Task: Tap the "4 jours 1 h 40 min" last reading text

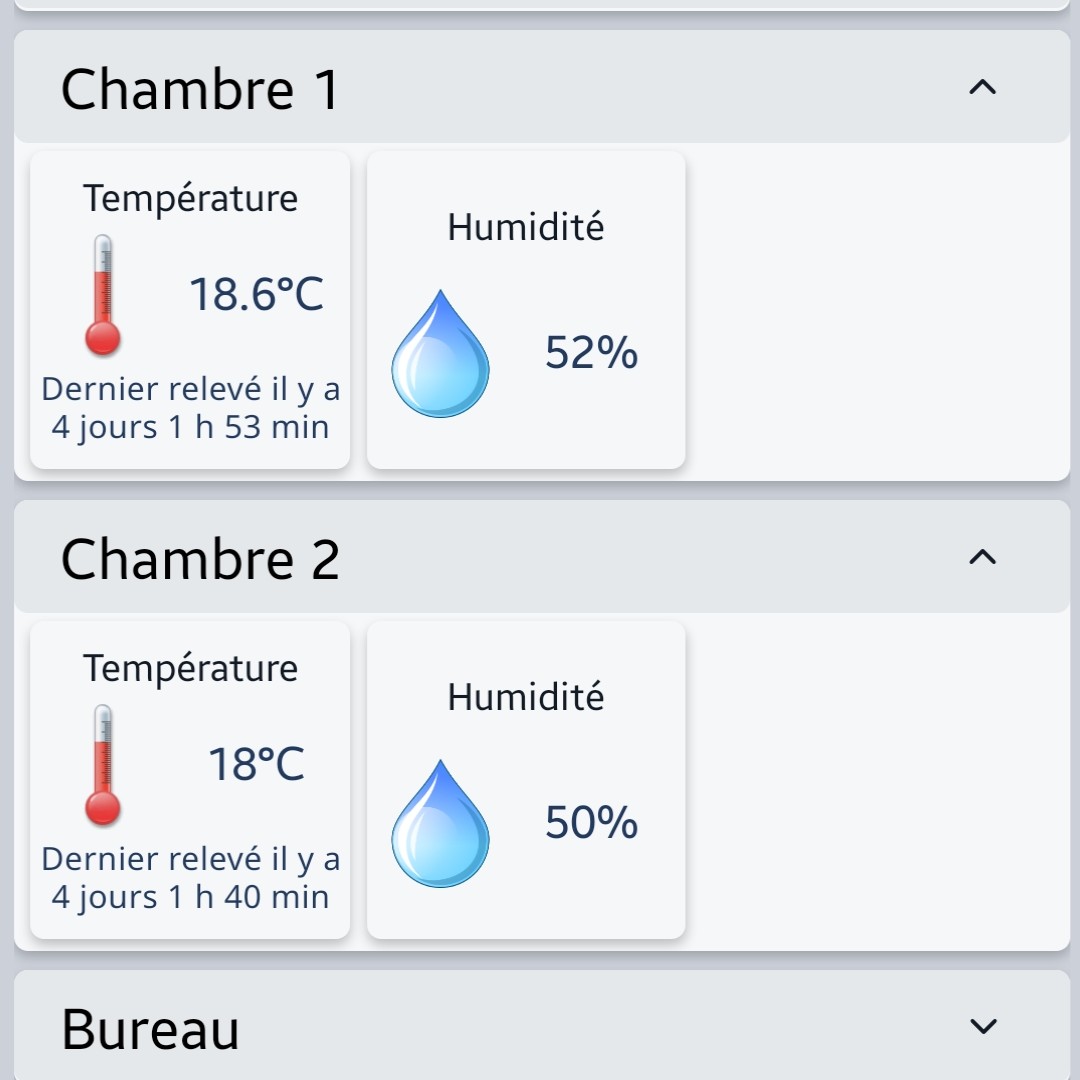Action: click(x=190, y=898)
